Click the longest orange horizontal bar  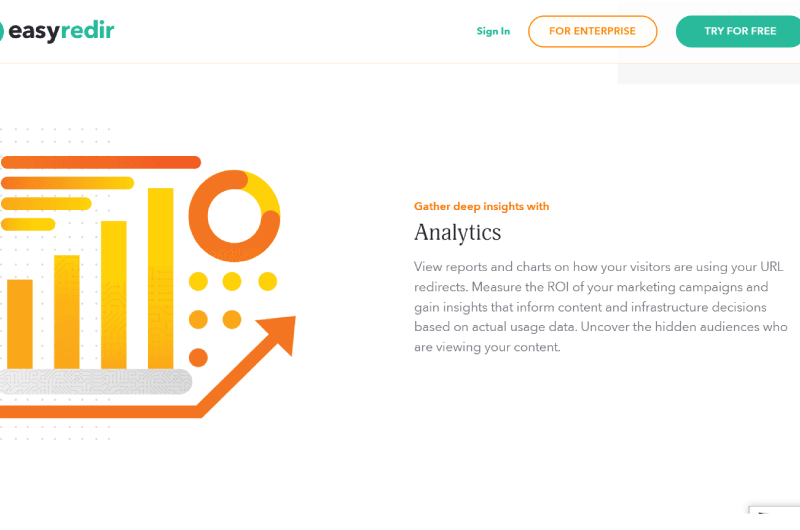click(101, 162)
